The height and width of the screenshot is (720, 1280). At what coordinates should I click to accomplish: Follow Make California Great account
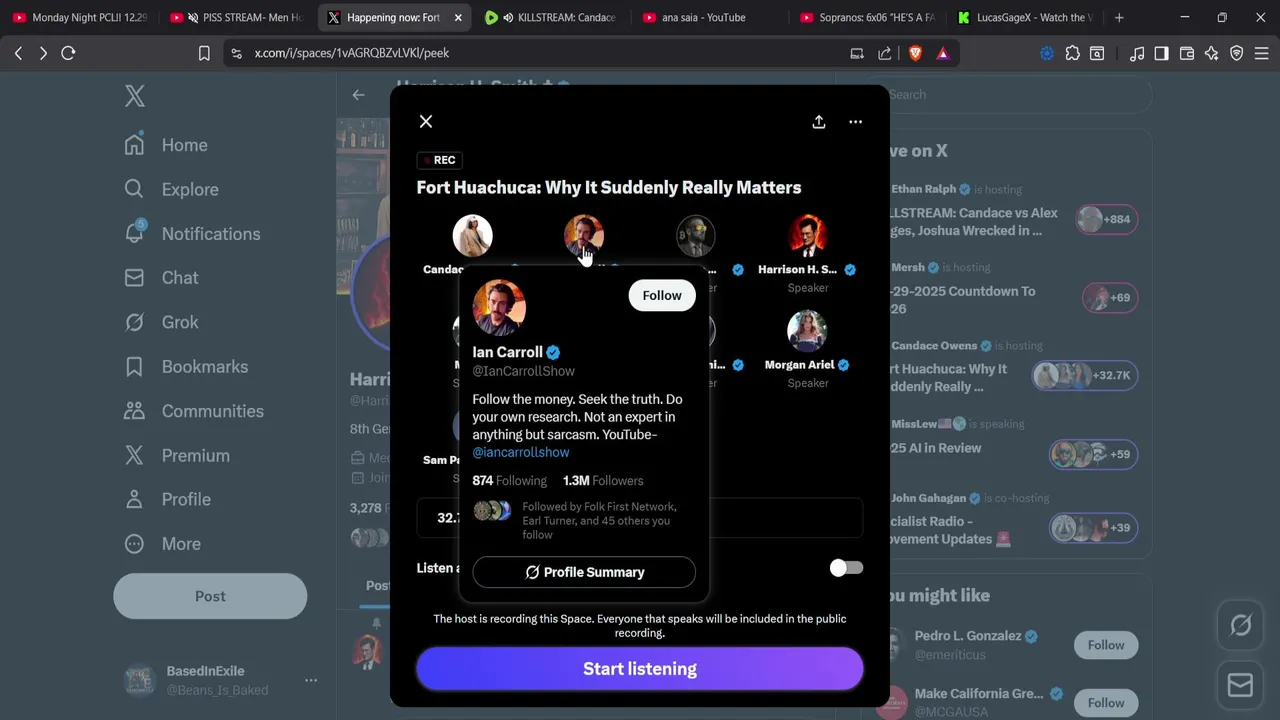click(1106, 703)
